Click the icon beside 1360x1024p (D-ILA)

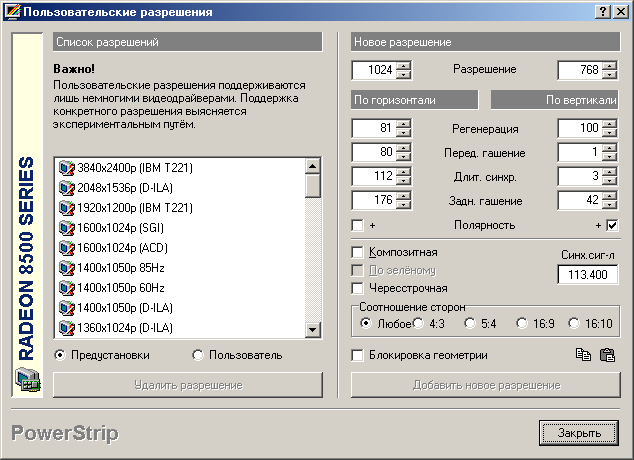coord(67,328)
